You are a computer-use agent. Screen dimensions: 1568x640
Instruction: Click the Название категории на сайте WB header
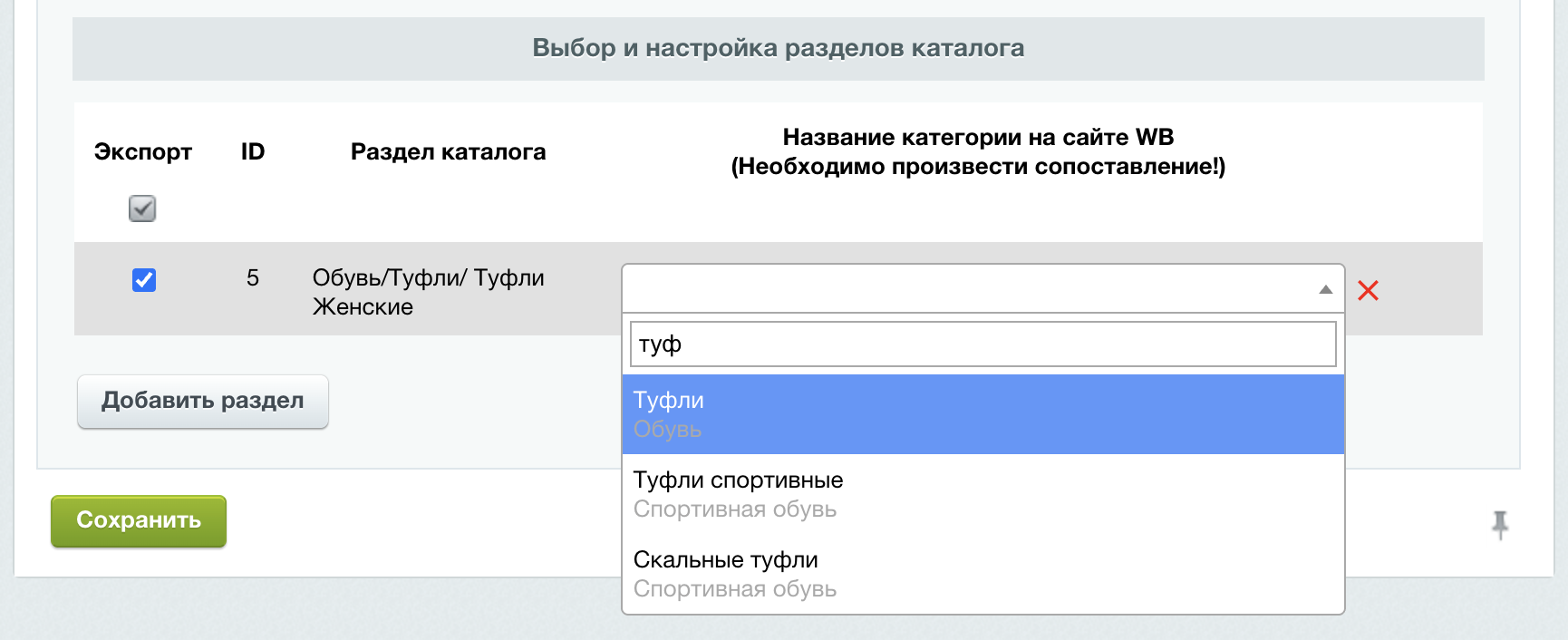[x=978, y=137]
